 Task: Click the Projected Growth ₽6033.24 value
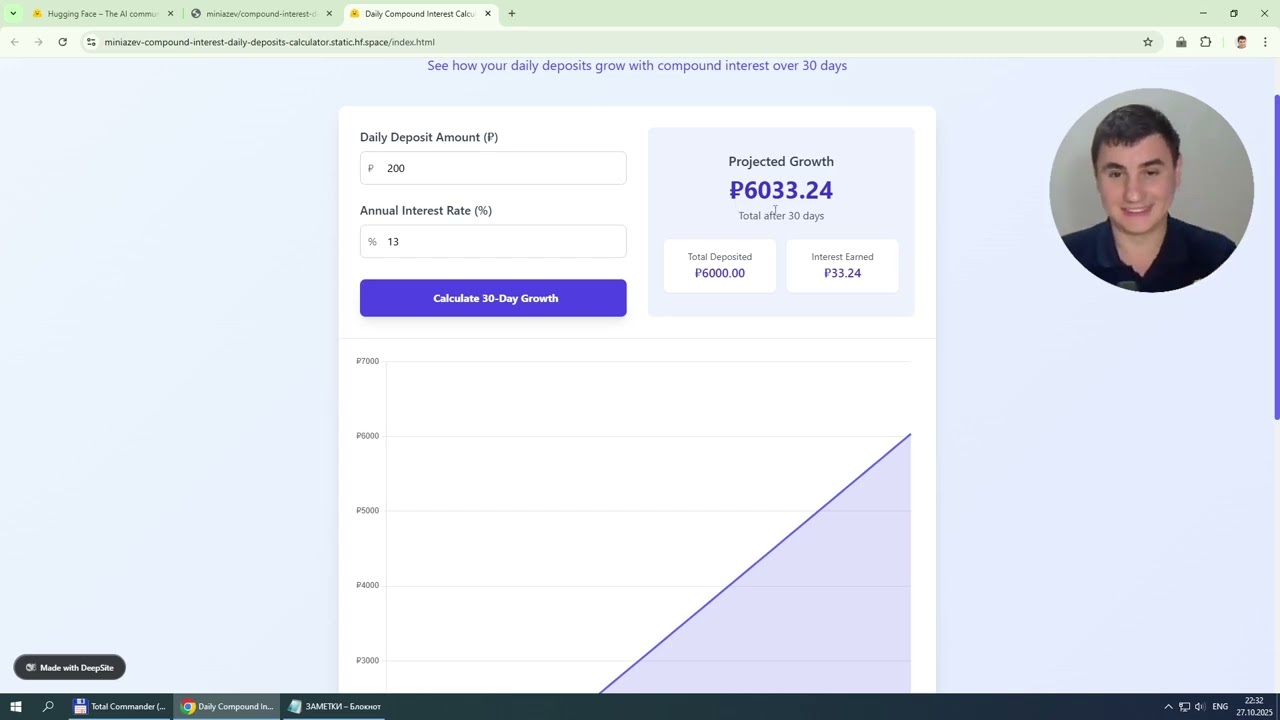click(781, 190)
